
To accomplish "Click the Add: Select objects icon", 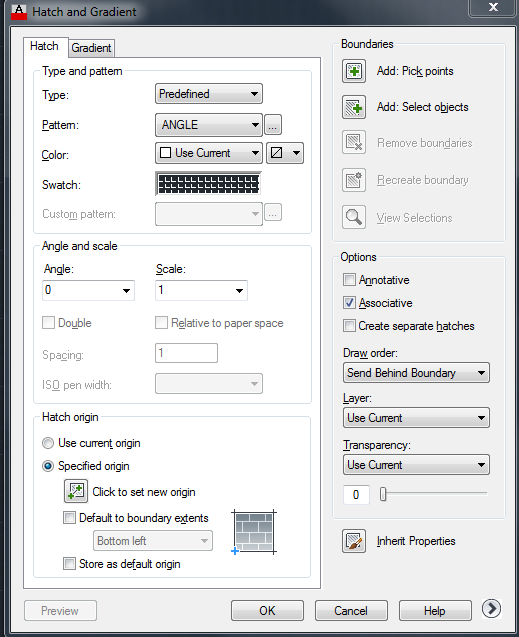I will pos(354,107).
